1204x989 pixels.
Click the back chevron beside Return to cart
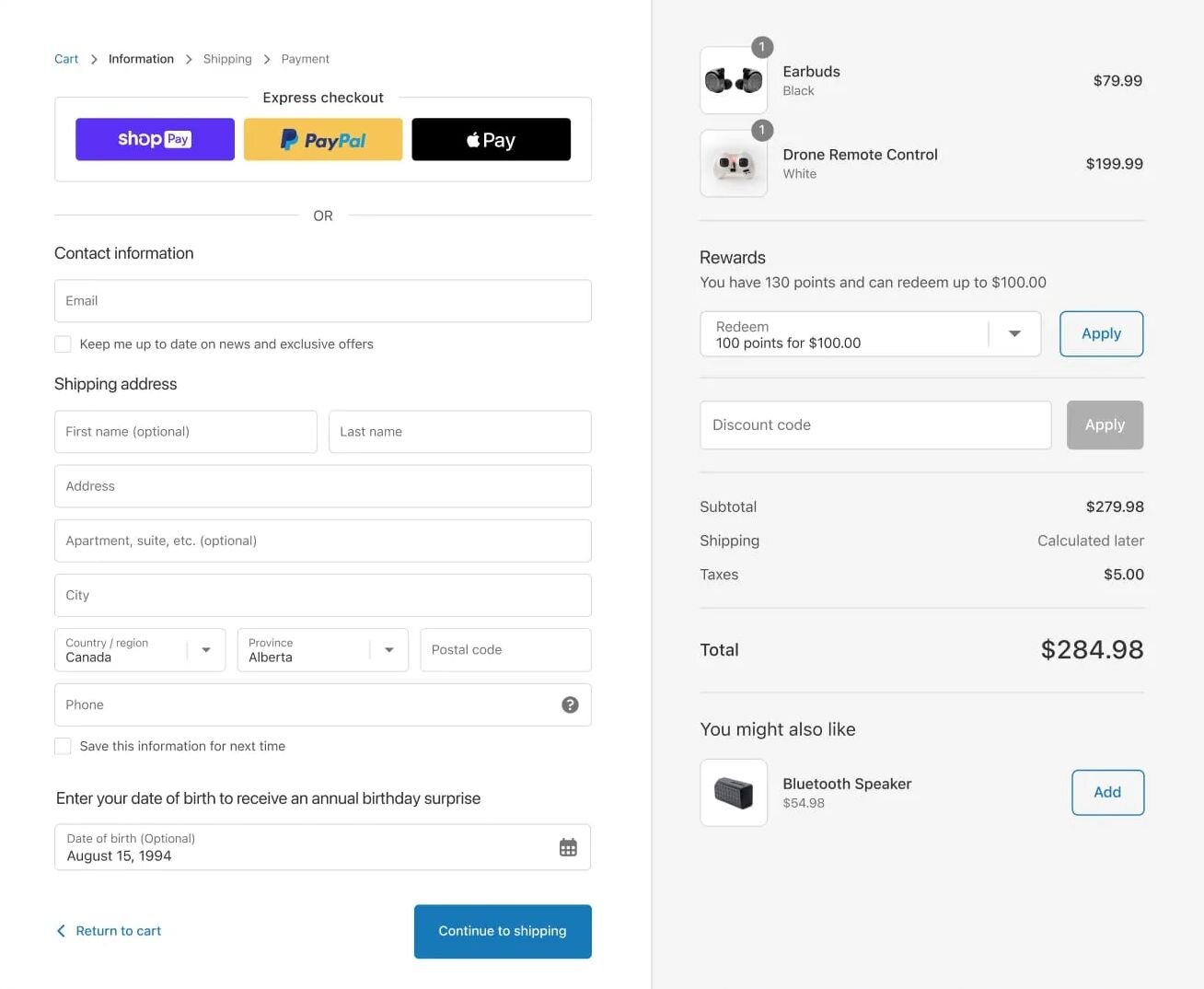pyautogui.click(x=61, y=930)
